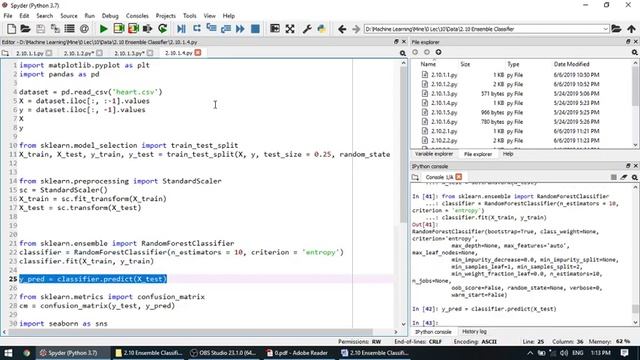
Task: Open Windows Start menu
Action: (8, 353)
